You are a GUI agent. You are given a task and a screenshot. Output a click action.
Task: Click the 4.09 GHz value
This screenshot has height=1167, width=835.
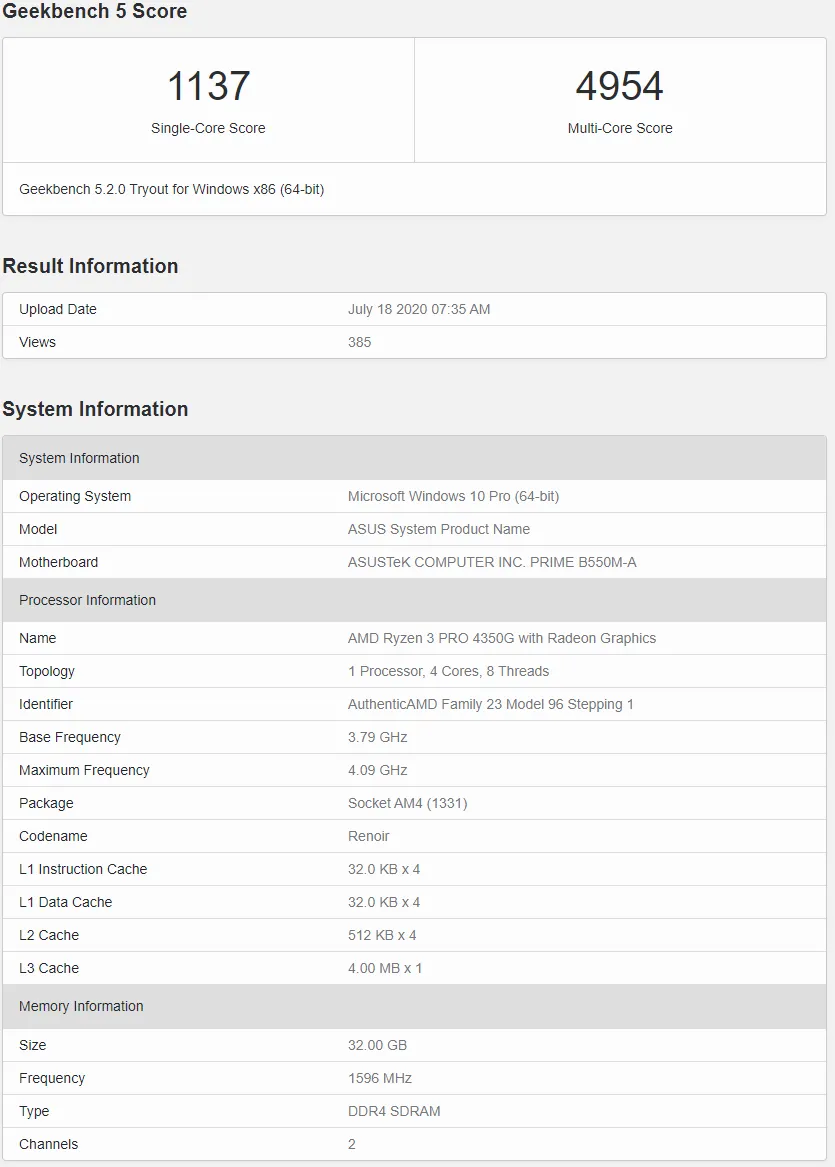[377, 770]
